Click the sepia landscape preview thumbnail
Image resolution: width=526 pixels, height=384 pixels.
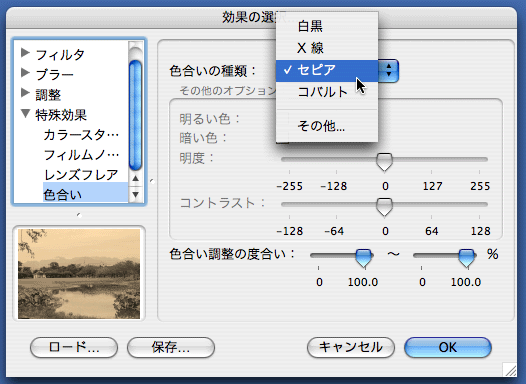tap(79, 274)
